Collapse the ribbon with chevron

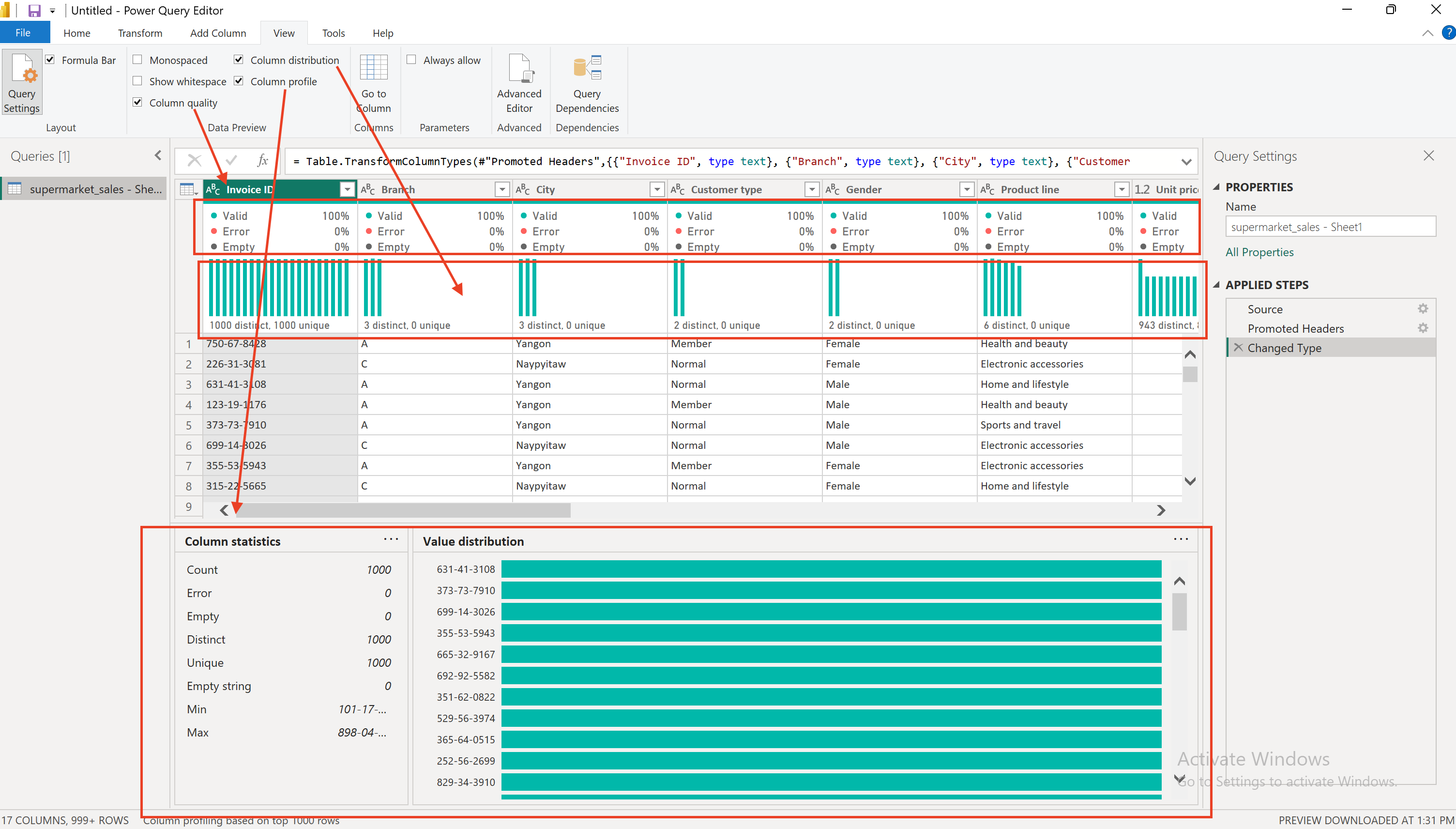point(1427,33)
